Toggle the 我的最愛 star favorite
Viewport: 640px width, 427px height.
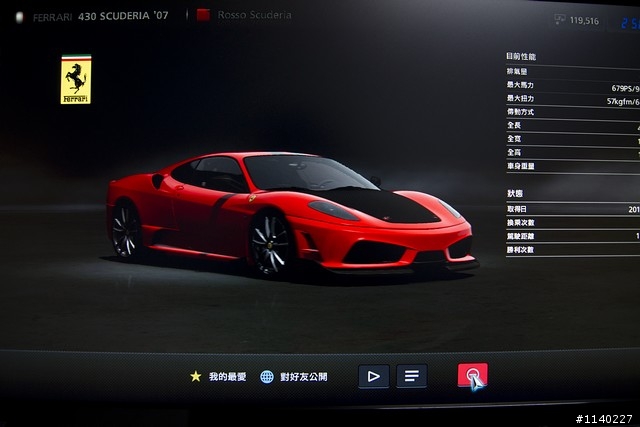pyautogui.click(x=196, y=376)
